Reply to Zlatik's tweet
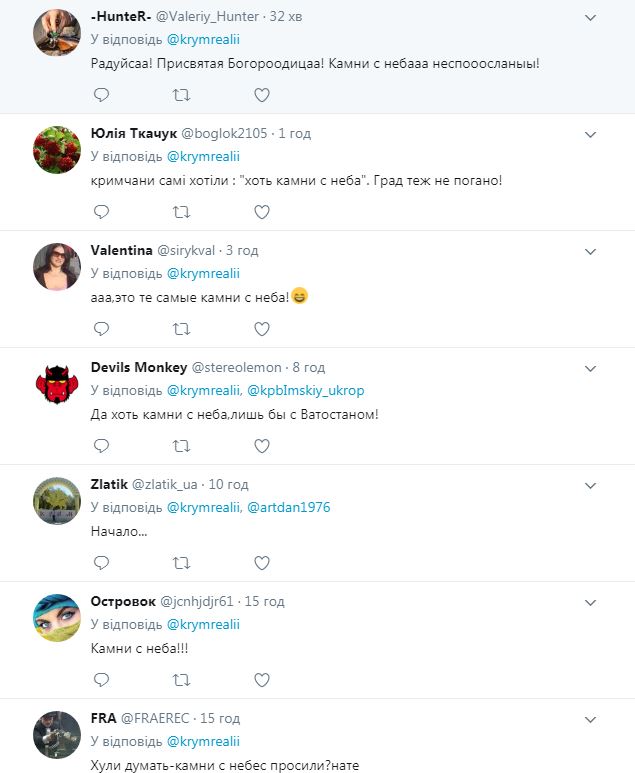 (101, 563)
